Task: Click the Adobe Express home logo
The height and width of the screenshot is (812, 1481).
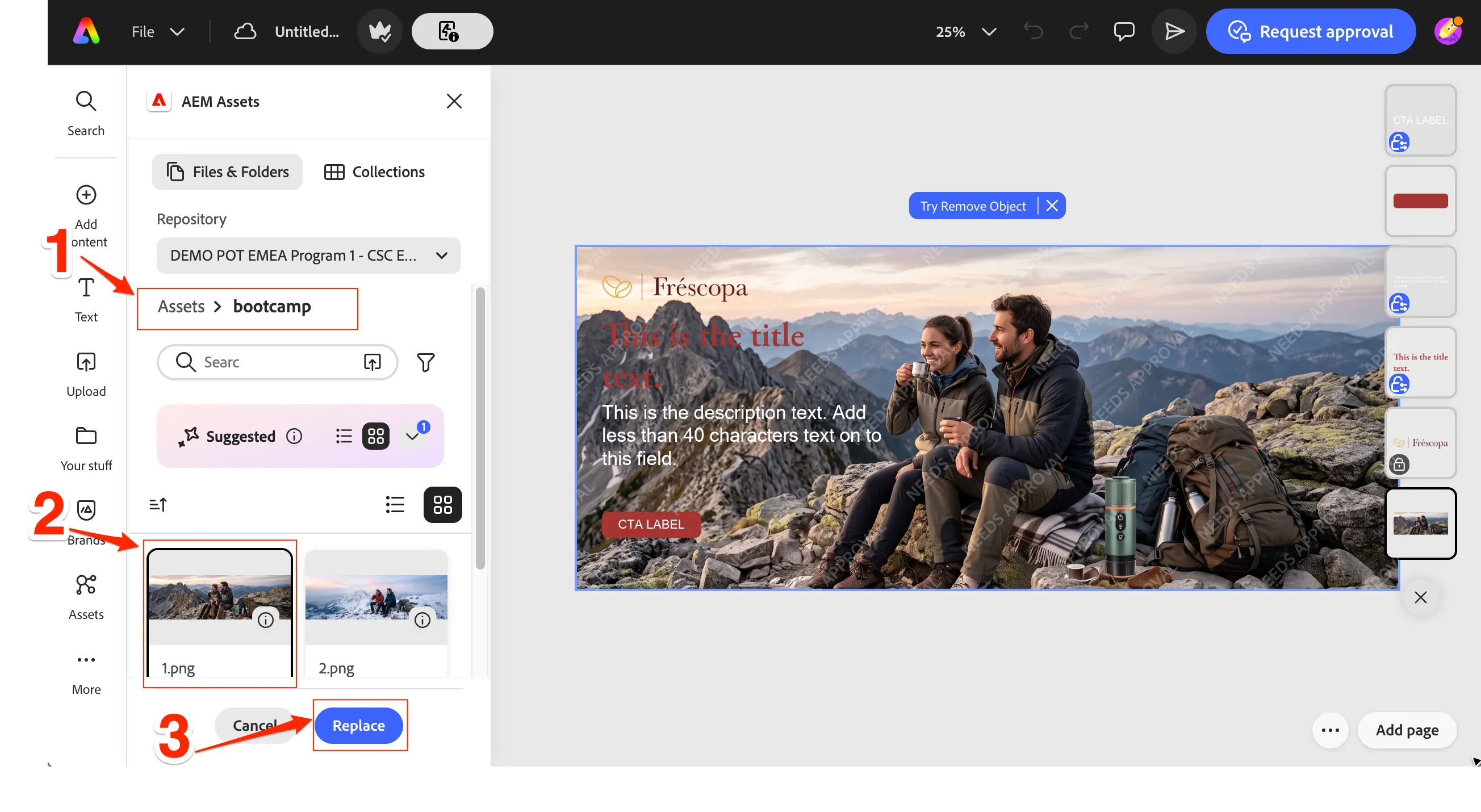Action: (x=86, y=31)
